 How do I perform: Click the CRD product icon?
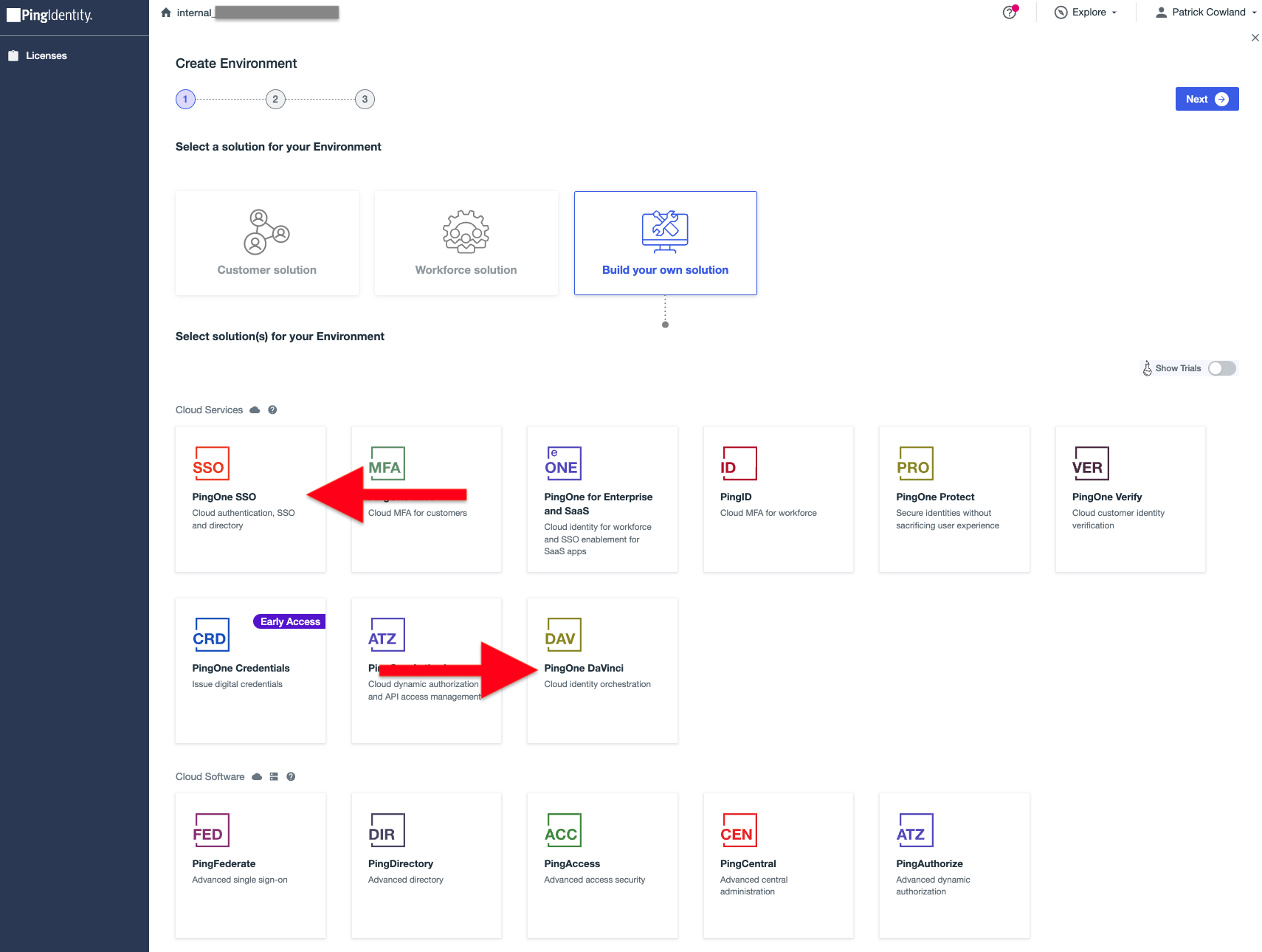(x=211, y=635)
